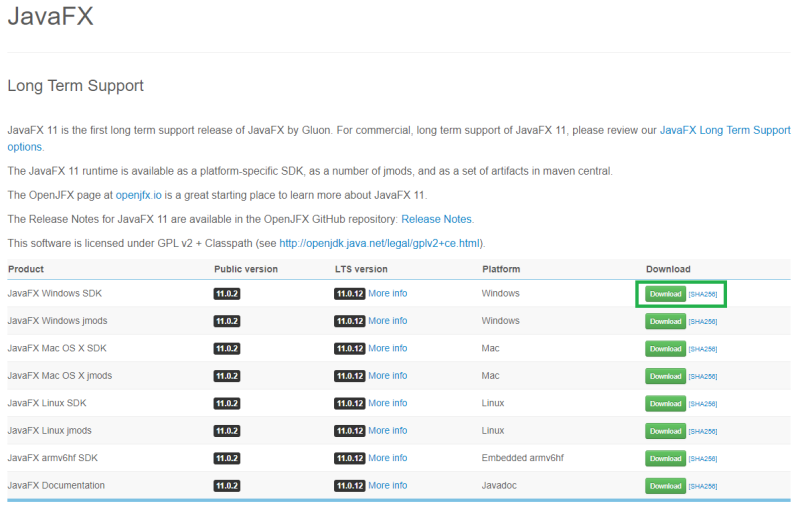Screen dimensions: 800x522
Task: Click the 'Download' column header
Action: pyautogui.click(x=668, y=269)
